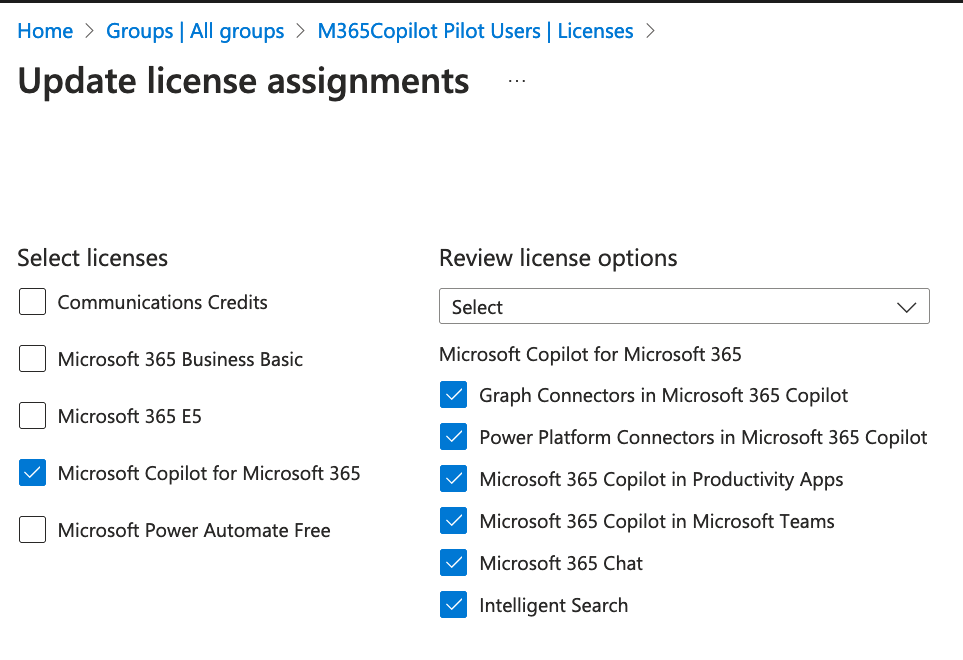Enable the Microsoft 365 Business Basic license
Screen dimensions: 963x660
pyautogui.click(x=33, y=359)
